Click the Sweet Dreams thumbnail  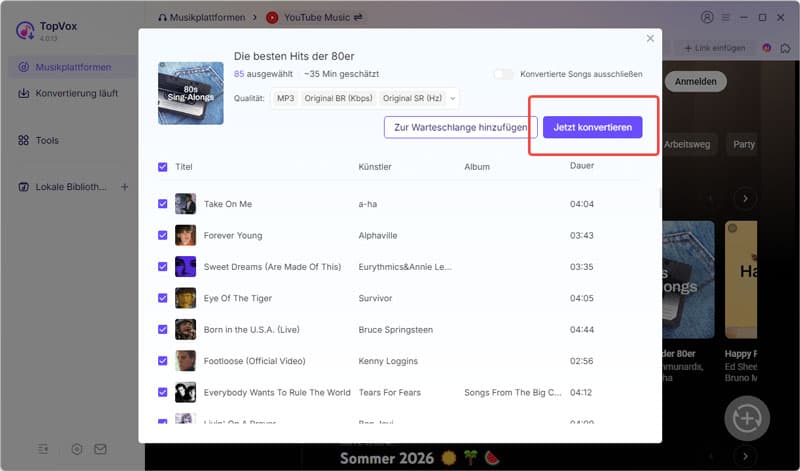tap(185, 266)
